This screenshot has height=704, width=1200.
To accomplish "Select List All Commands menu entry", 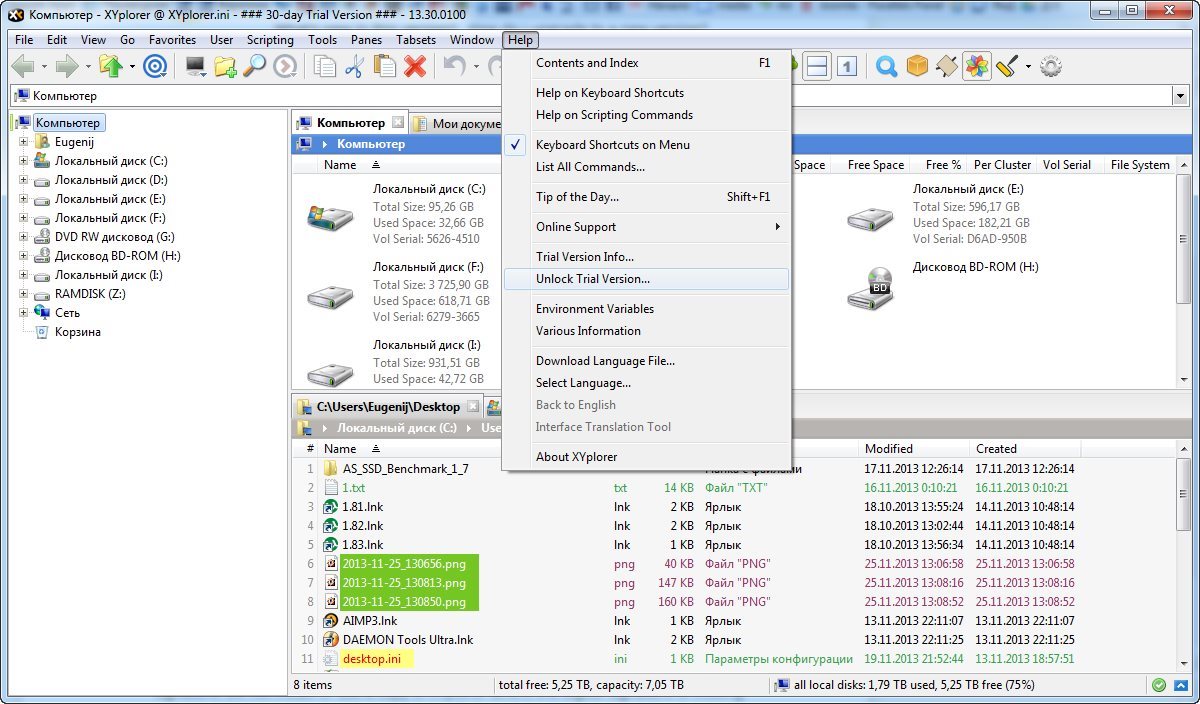I will click(646, 167).
